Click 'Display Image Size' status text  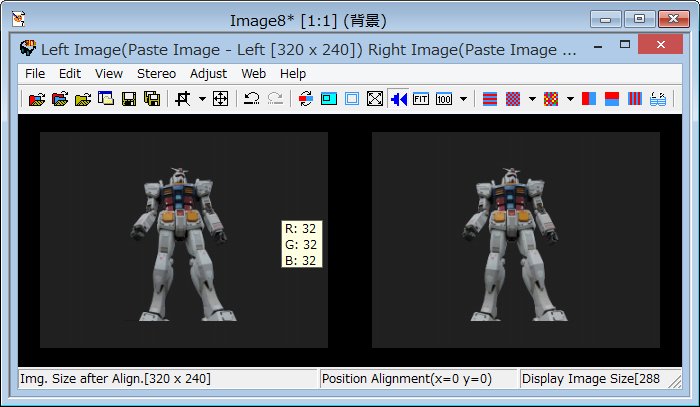[591, 379]
